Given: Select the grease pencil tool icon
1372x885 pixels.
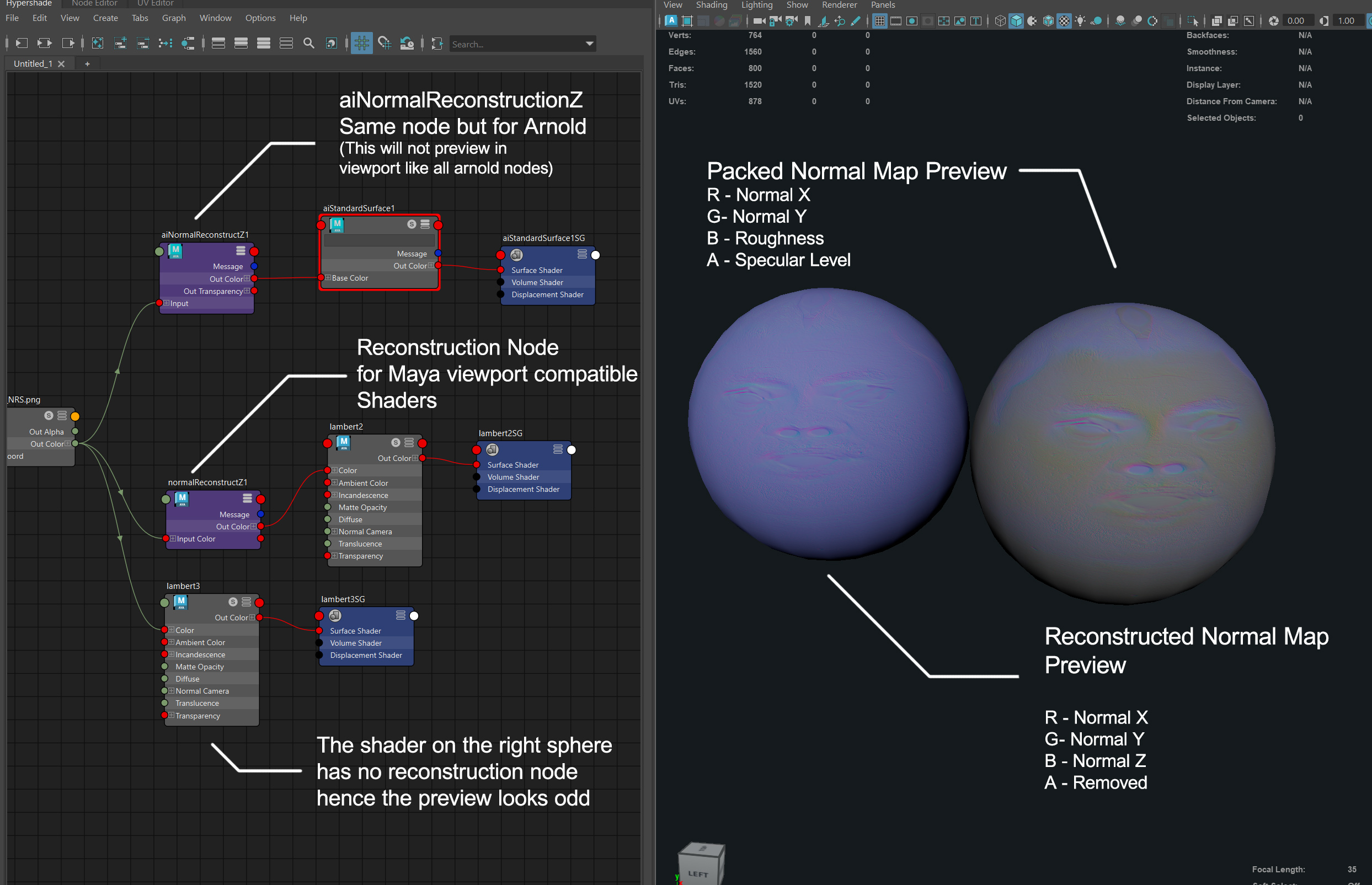Looking at the screenshot, I should point(855,21).
